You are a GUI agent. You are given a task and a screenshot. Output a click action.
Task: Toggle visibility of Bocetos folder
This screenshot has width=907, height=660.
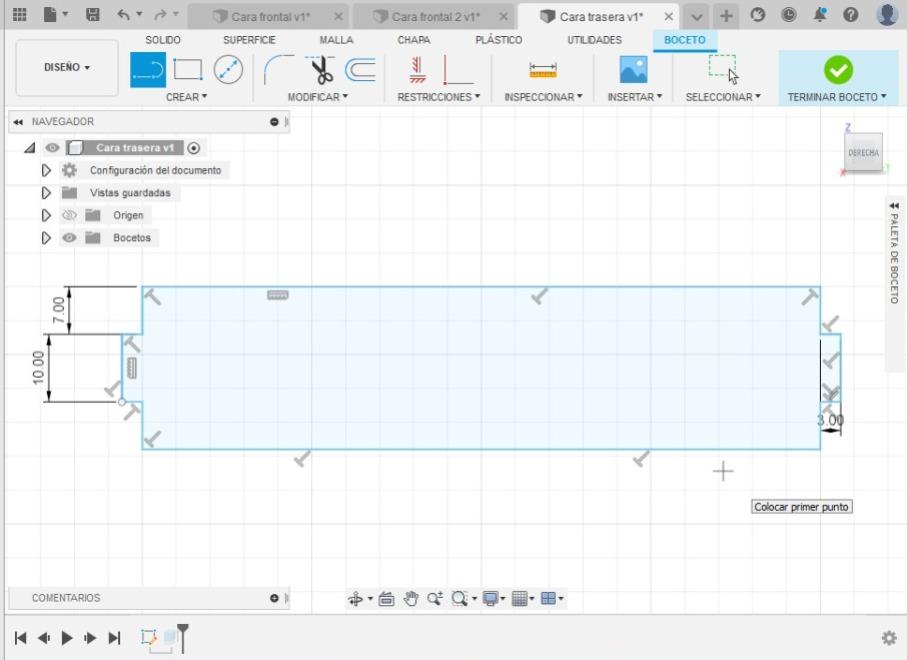pos(69,238)
